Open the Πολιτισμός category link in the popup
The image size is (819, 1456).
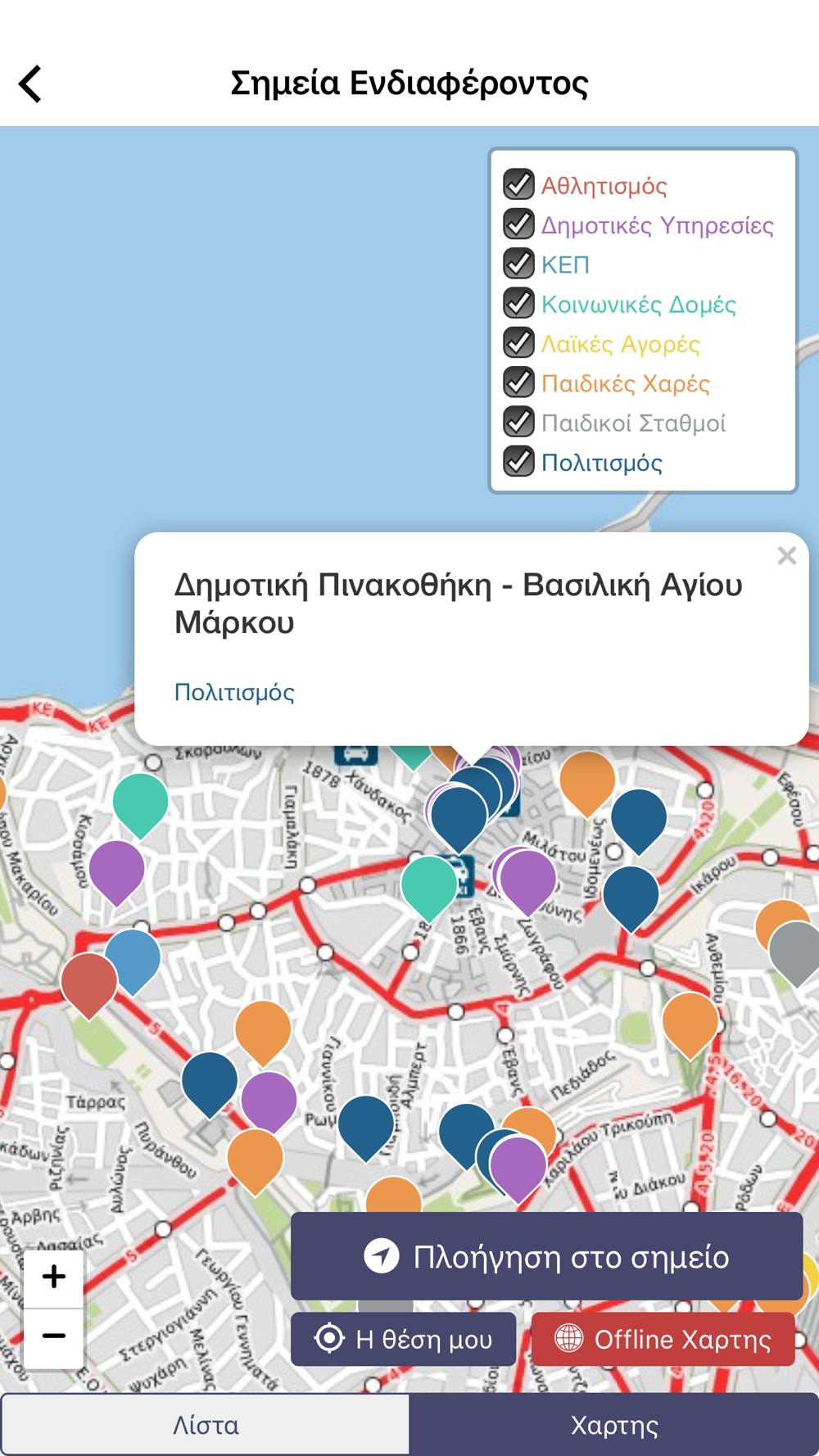pos(234,693)
